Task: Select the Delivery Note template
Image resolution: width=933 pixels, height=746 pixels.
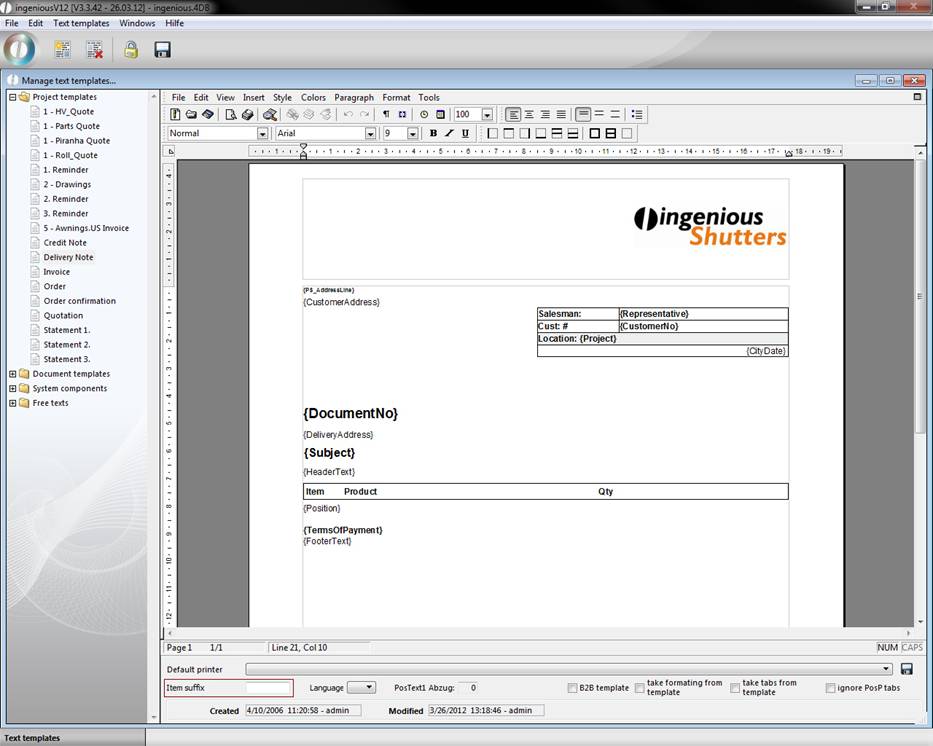Action: click(x=68, y=257)
